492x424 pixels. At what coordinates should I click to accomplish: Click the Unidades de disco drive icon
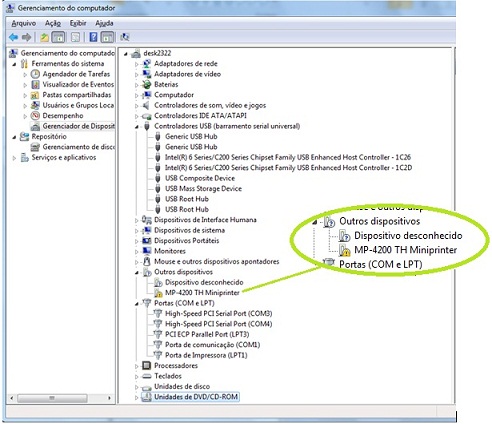point(147,387)
